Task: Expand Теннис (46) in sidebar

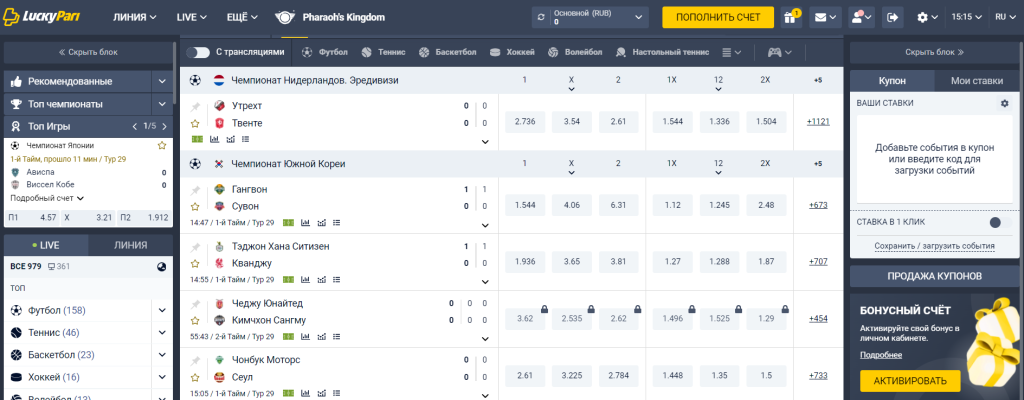Action: [162, 333]
